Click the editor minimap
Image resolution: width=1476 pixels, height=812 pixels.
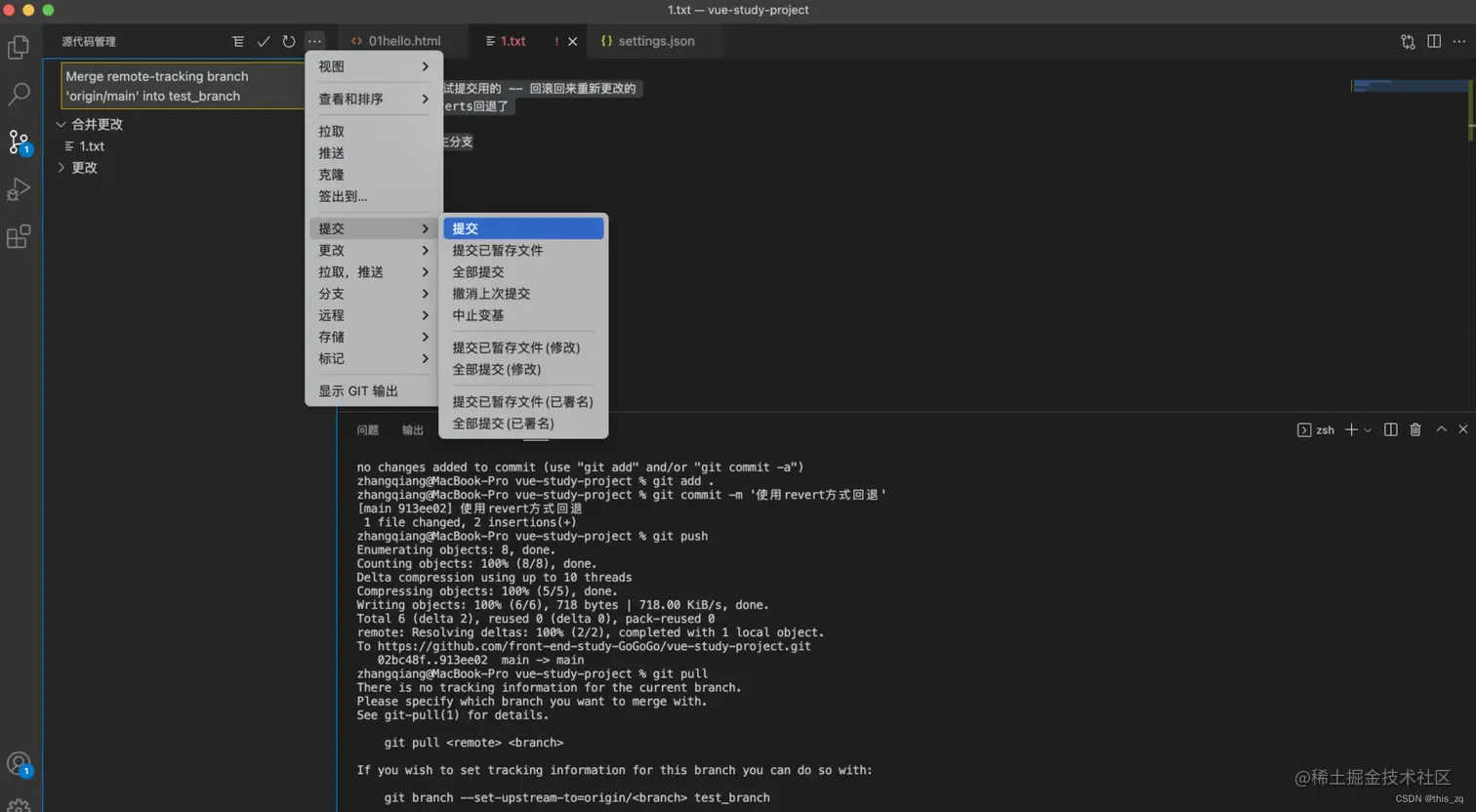pyautogui.click(x=1409, y=88)
